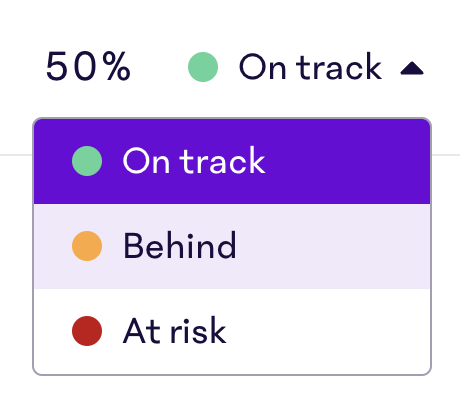The image size is (460, 404).
Task: Collapse the status dropdown using the caret
Action: coord(412,68)
